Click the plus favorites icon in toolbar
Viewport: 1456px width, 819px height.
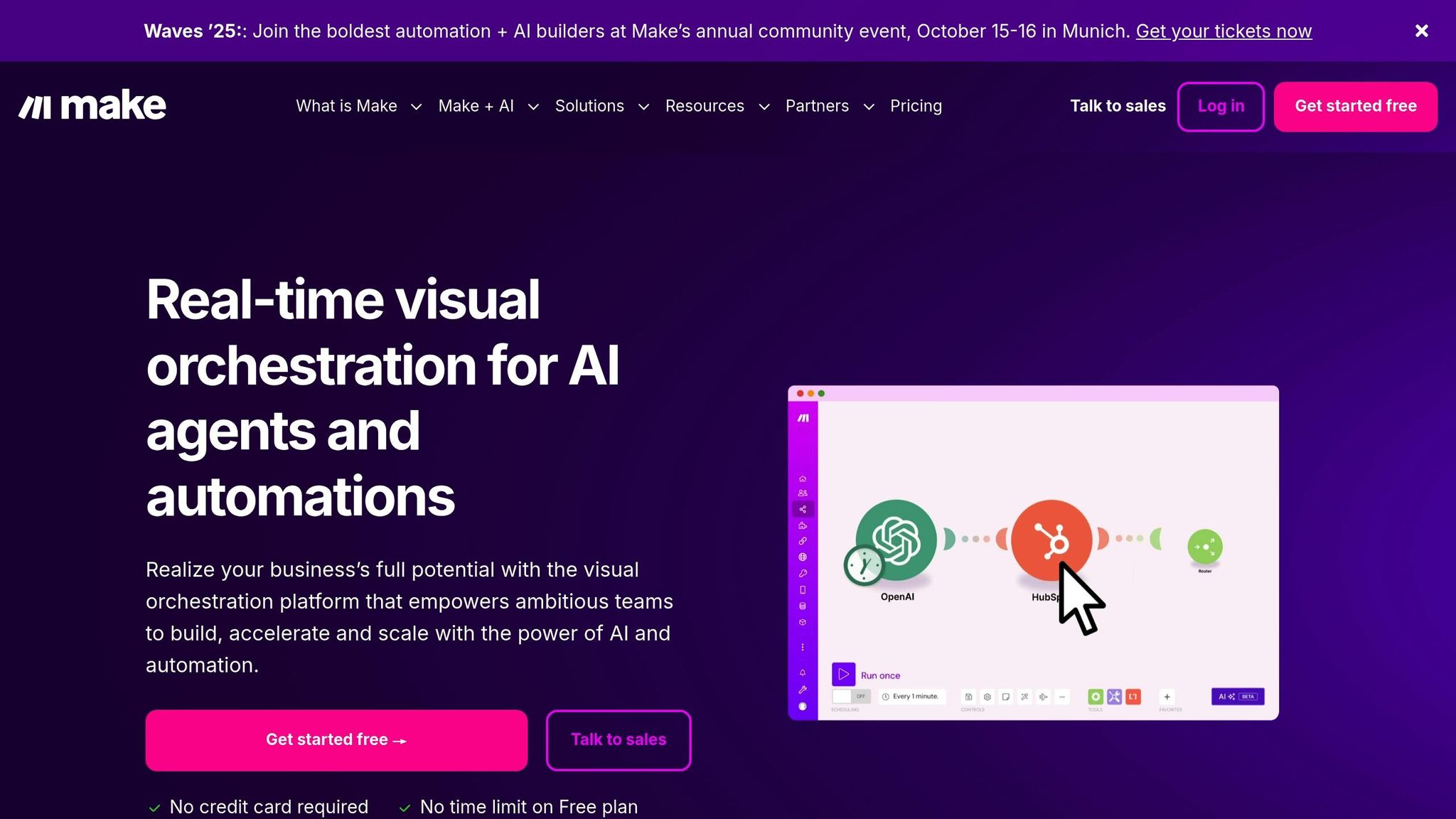(1167, 697)
